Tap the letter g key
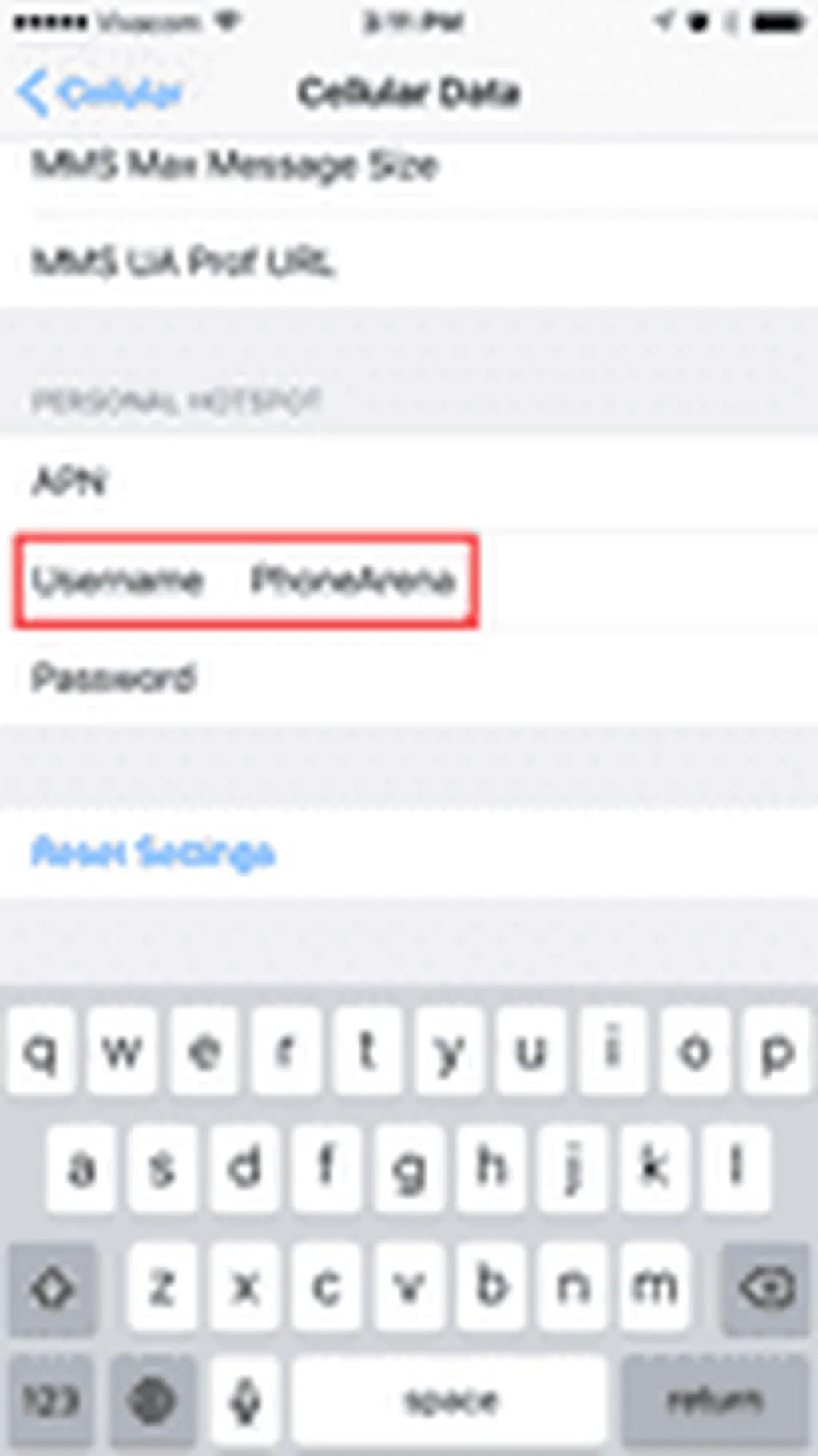 408,1168
